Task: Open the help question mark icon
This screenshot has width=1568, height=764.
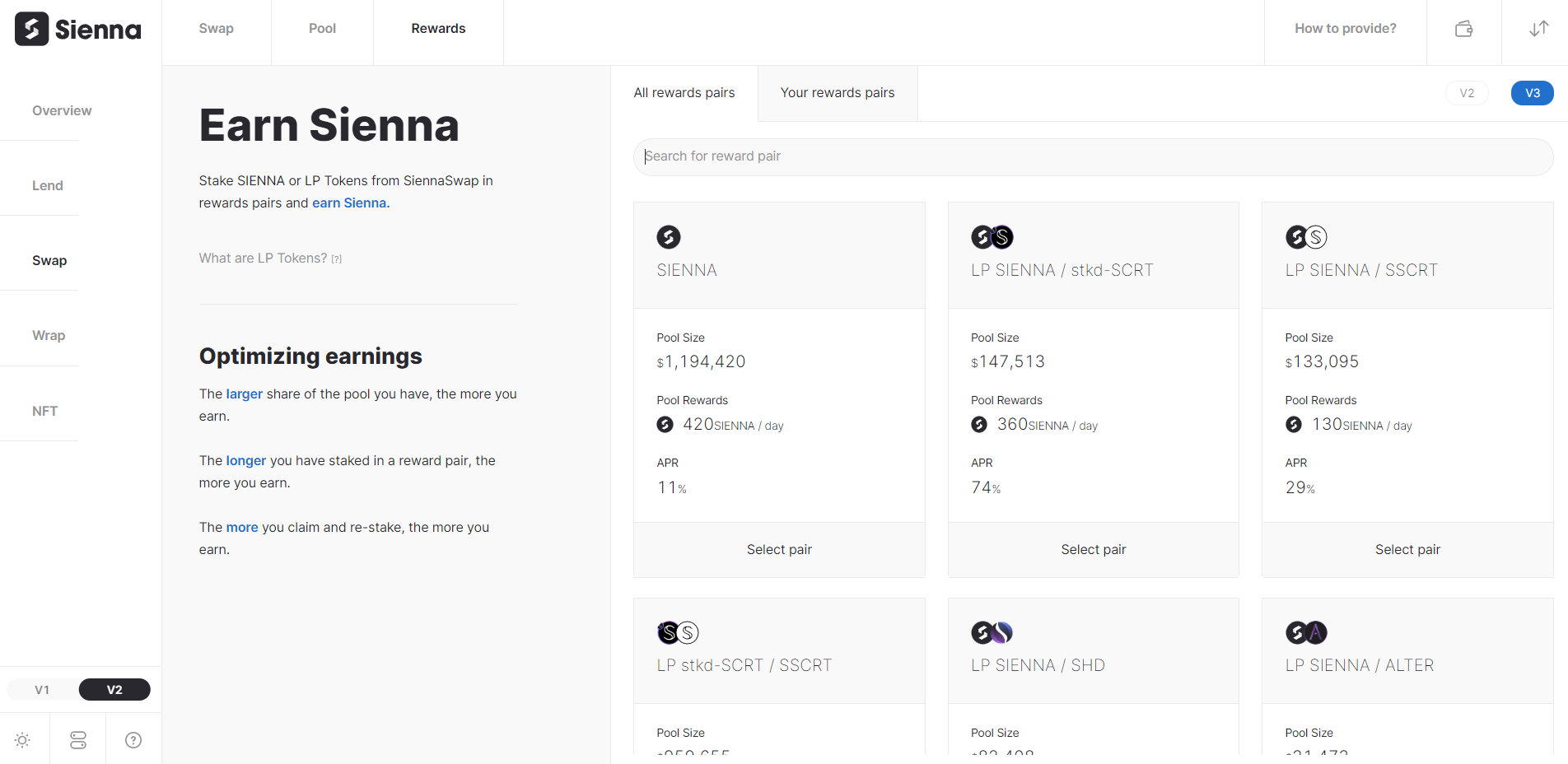Action: tap(133, 740)
